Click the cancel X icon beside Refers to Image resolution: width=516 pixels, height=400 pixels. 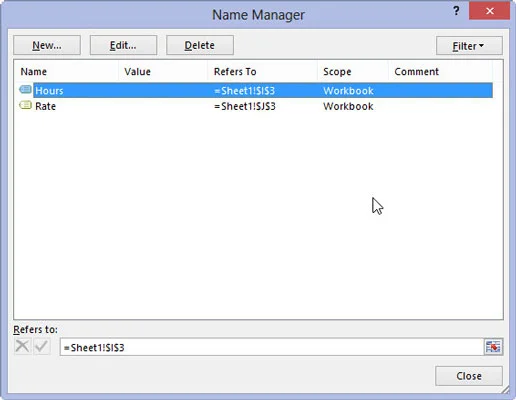click(22, 346)
